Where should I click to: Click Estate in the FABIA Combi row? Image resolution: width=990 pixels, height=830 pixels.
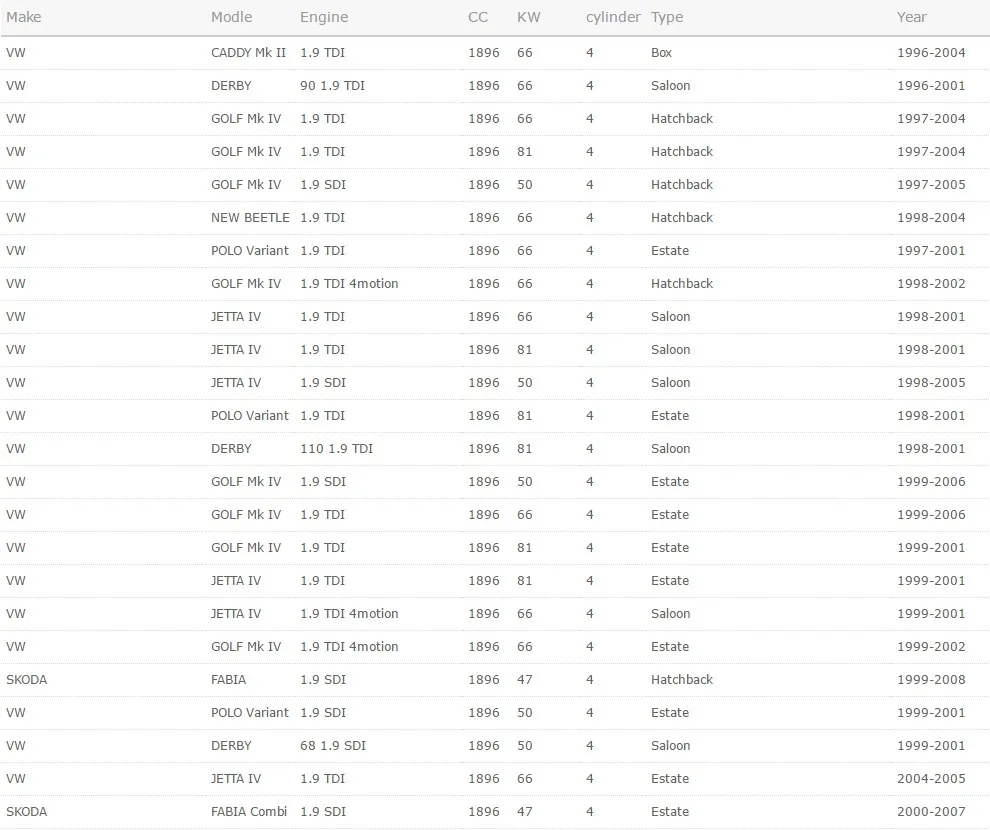[670, 812]
